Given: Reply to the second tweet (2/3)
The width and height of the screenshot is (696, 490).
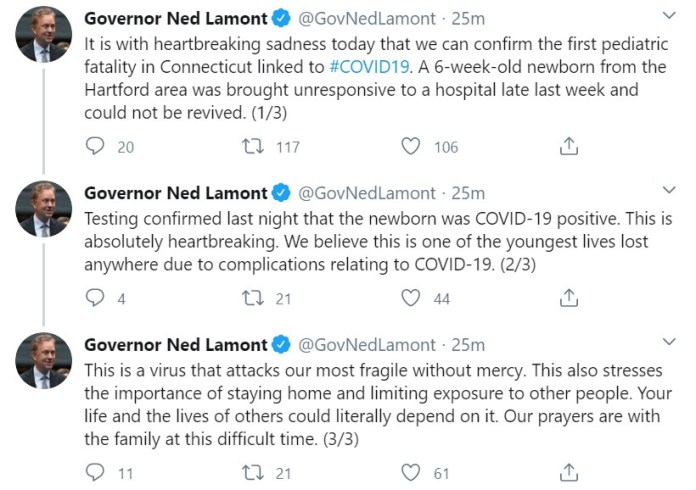Looking at the screenshot, I should tap(96, 298).
